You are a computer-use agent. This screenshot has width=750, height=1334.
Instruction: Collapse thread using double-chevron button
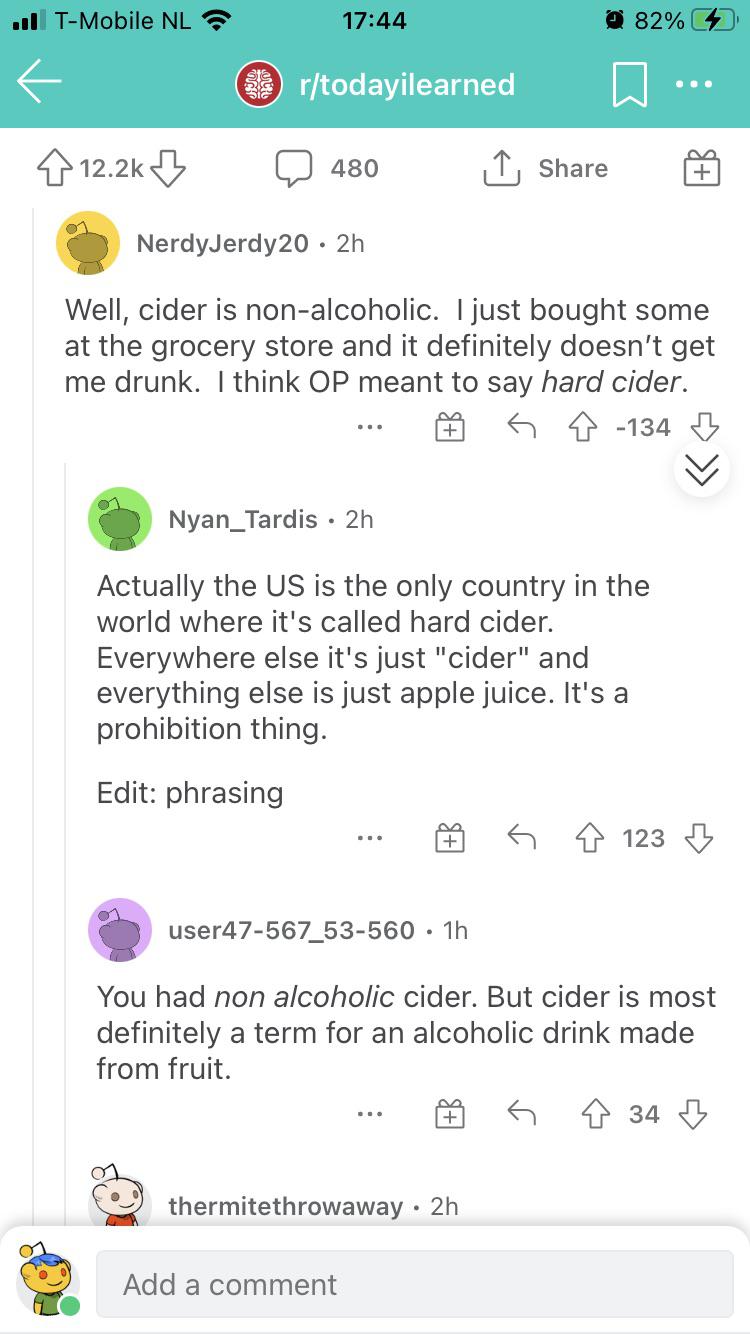coord(702,469)
